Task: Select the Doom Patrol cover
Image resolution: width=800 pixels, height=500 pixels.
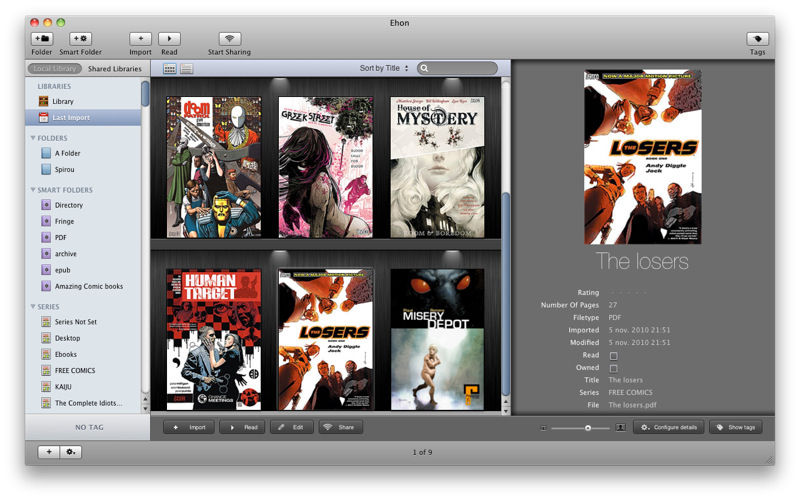Action: click(213, 167)
